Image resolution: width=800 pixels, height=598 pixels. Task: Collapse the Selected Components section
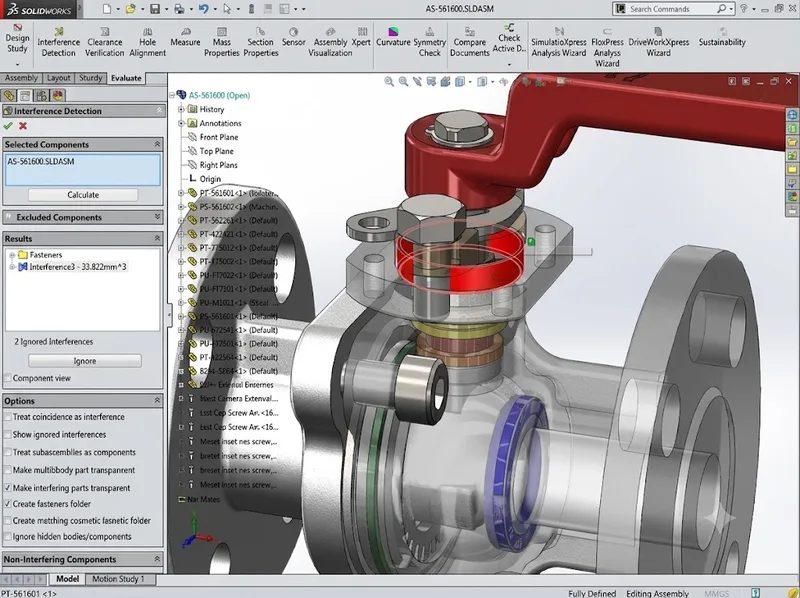click(x=157, y=144)
